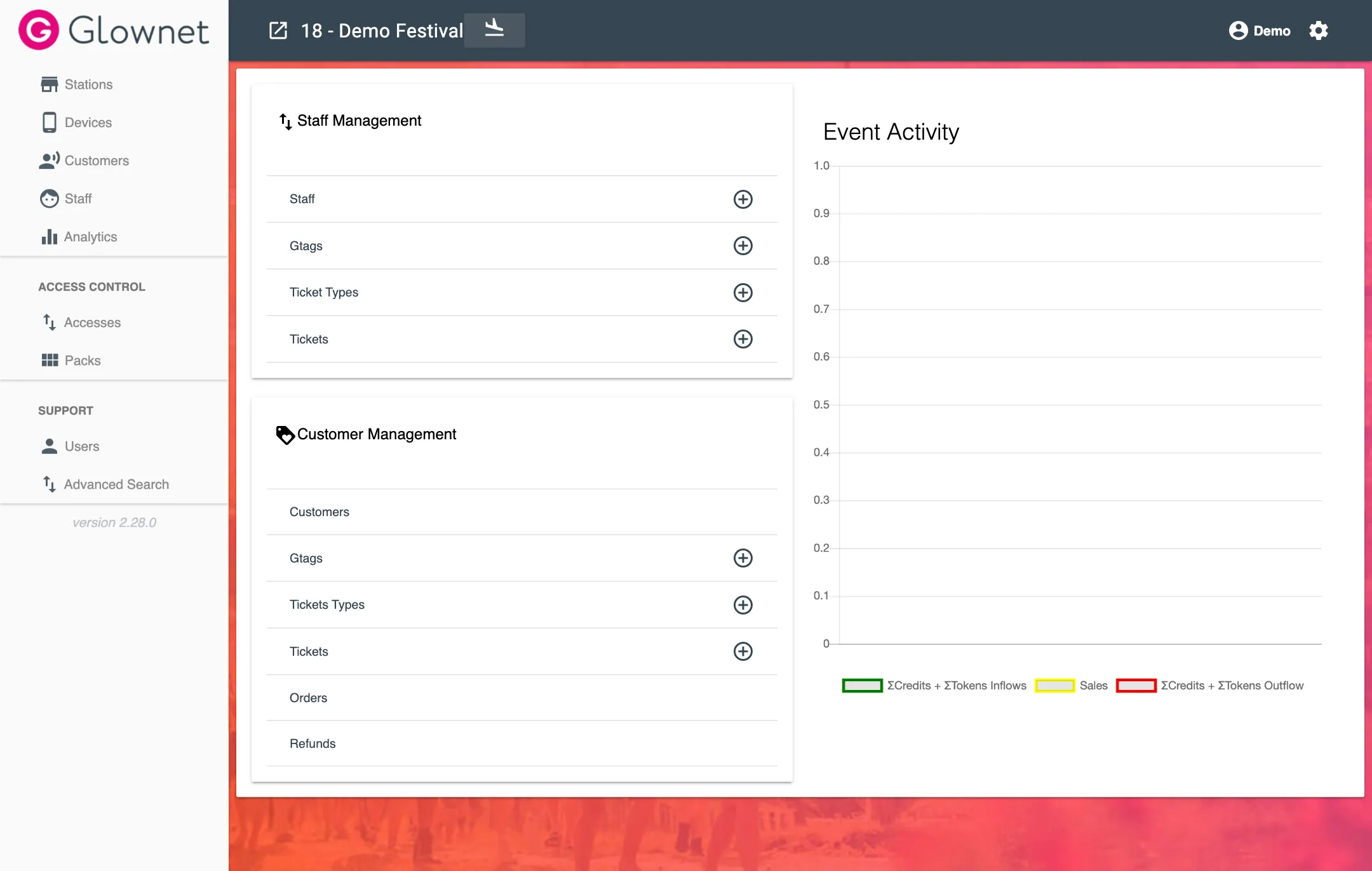This screenshot has width=1372, height=871.
Task: Add Ticket Types under Staff Management
Action: 743,293
